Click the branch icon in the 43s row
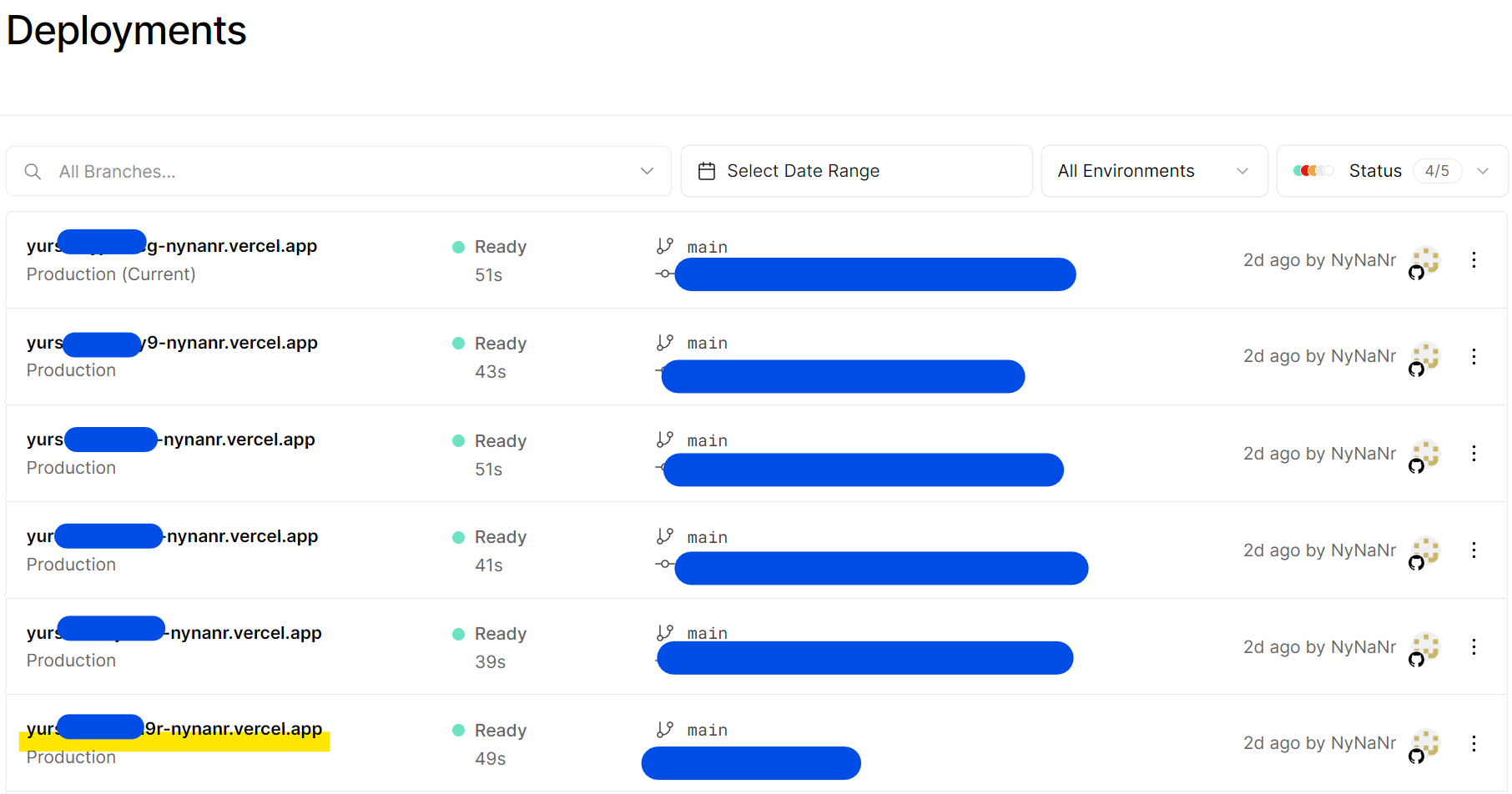The height and width of the screenshot is (794, 1512). click(665, 343)
